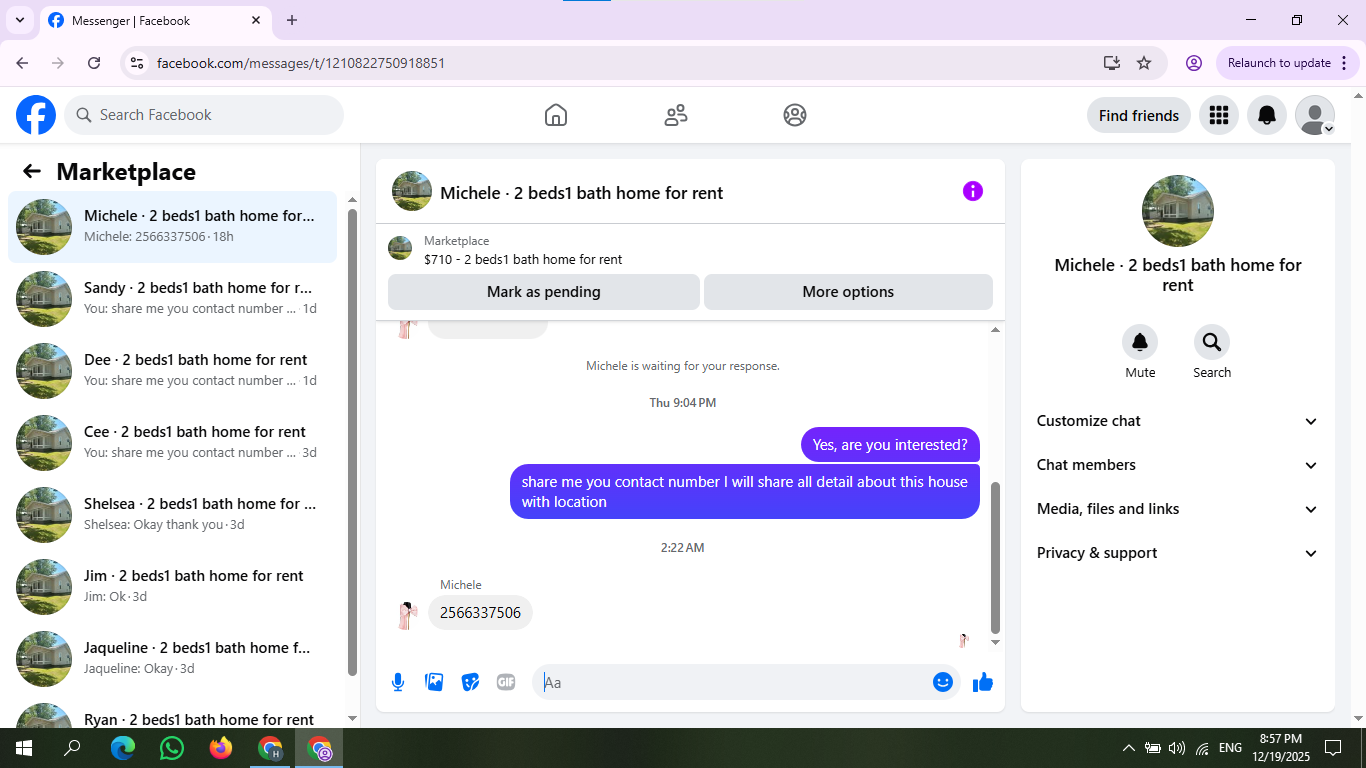Image resolution: width=1366 pixels, height=768 pixels.
Task: Open WhatsApp from taskbar
Action: point(172,748)
